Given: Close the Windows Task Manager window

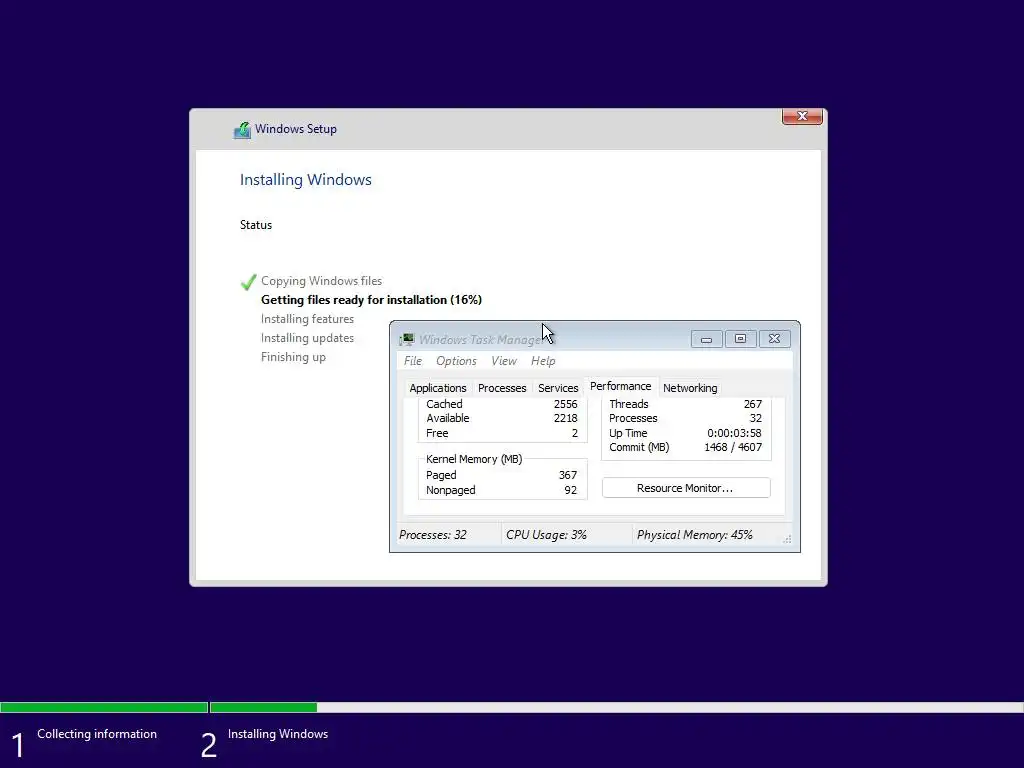Looking at the screenshot, I should [x=775, y=339].
